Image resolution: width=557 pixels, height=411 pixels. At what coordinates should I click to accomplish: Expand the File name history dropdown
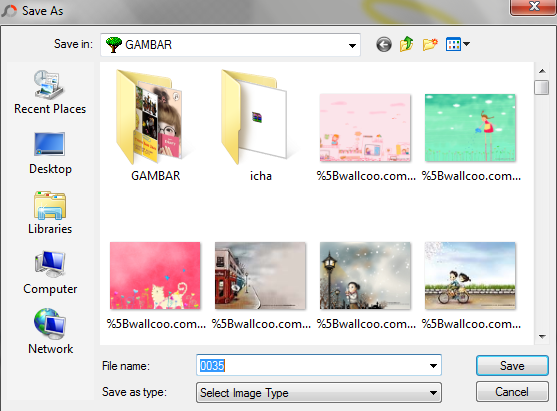tap(433, 366)
